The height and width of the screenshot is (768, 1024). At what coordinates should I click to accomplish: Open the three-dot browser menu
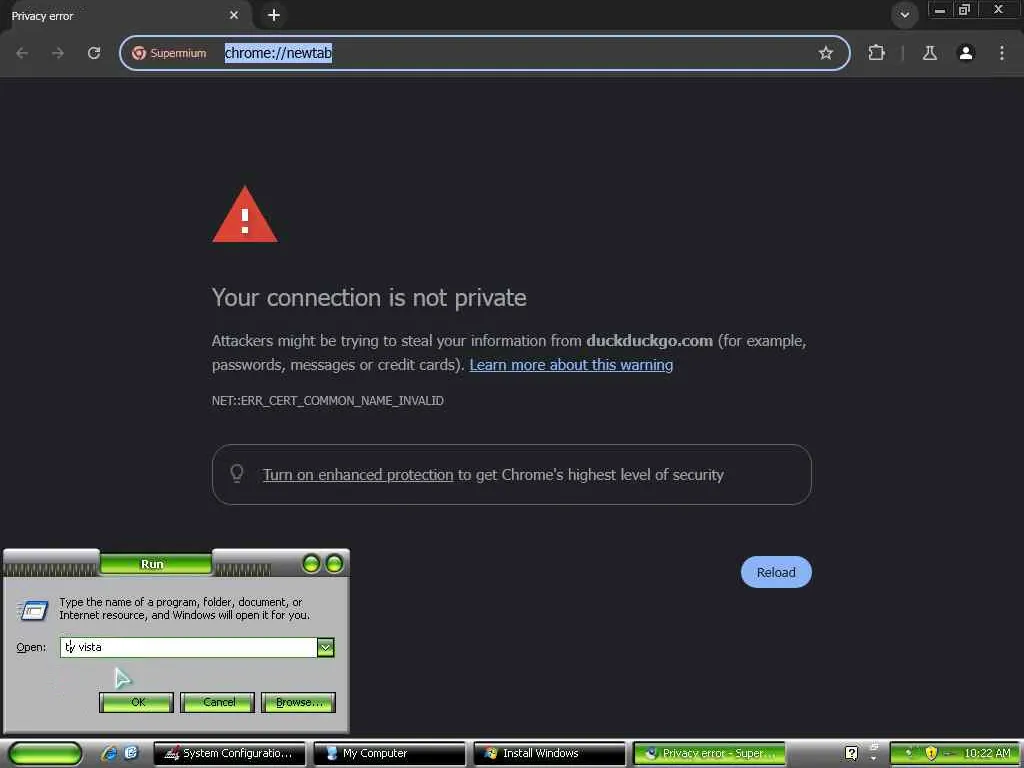[1002, 53]
